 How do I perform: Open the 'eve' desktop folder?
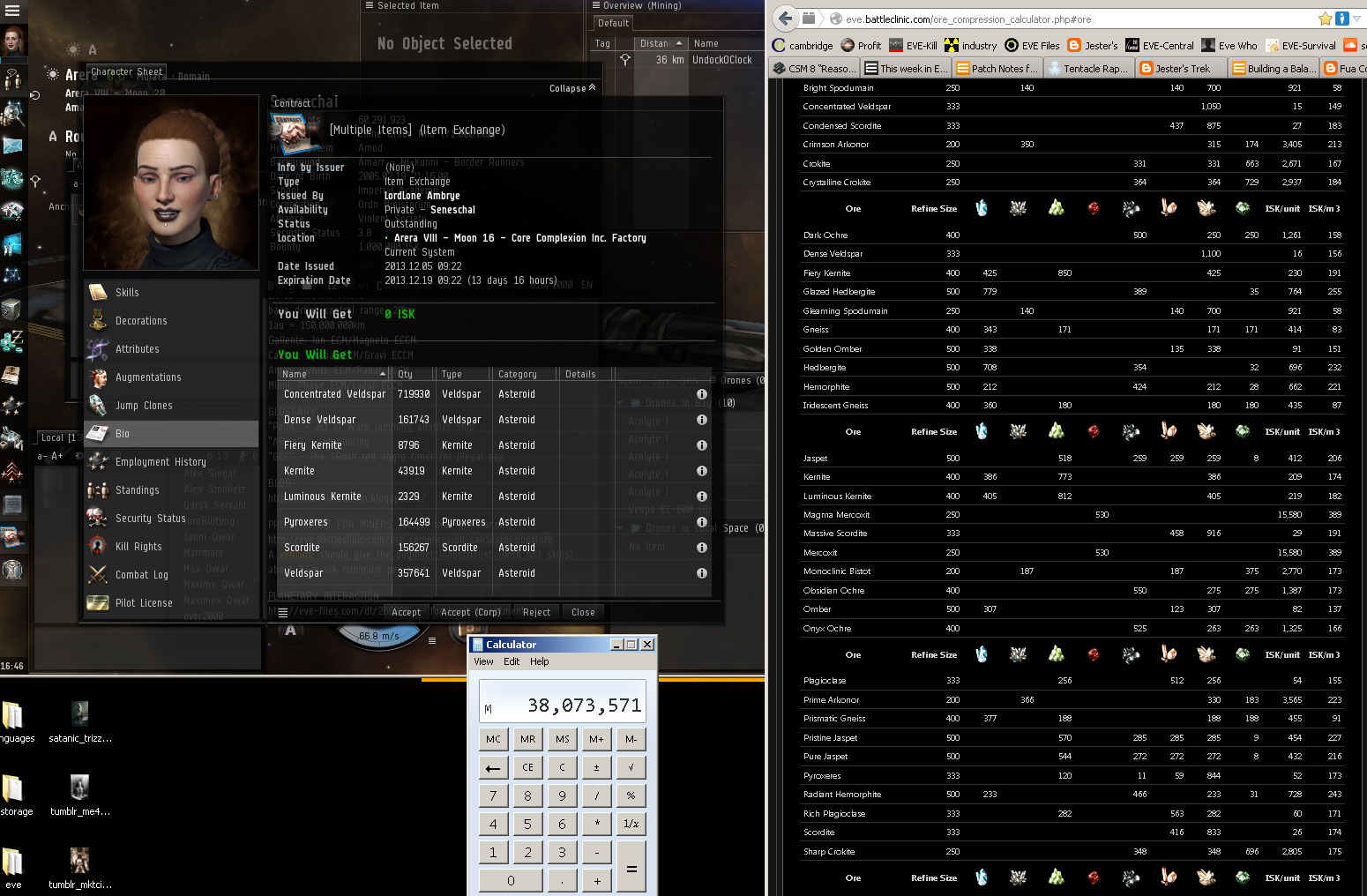(13, 868)
